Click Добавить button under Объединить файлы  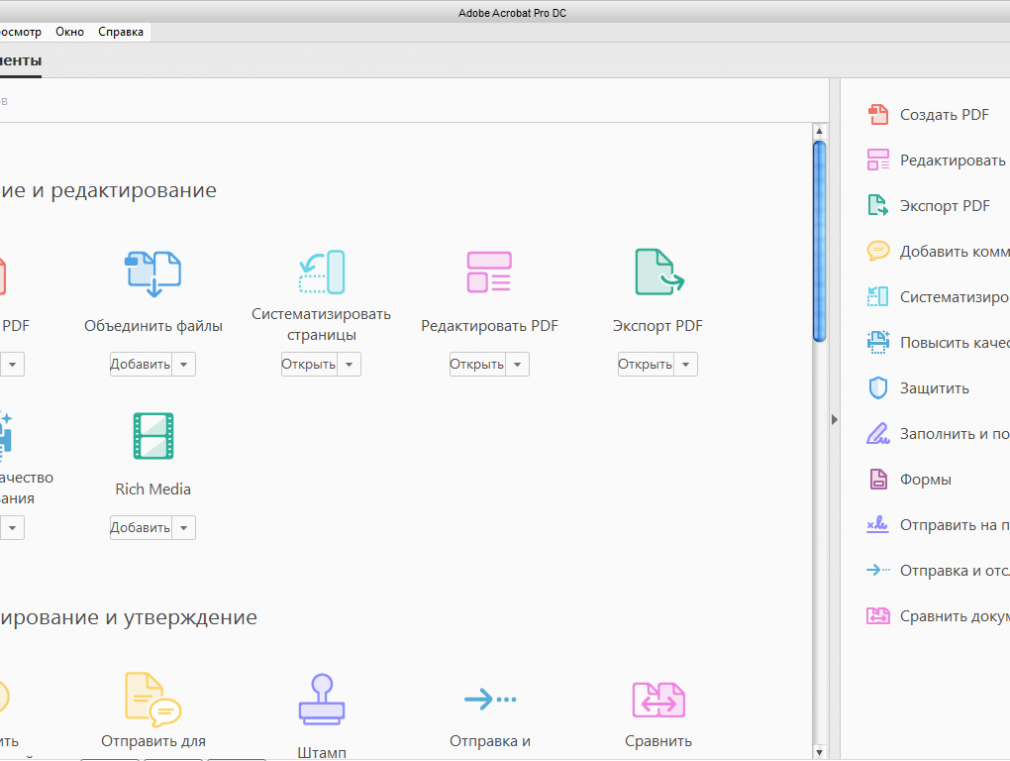point(140,365)
